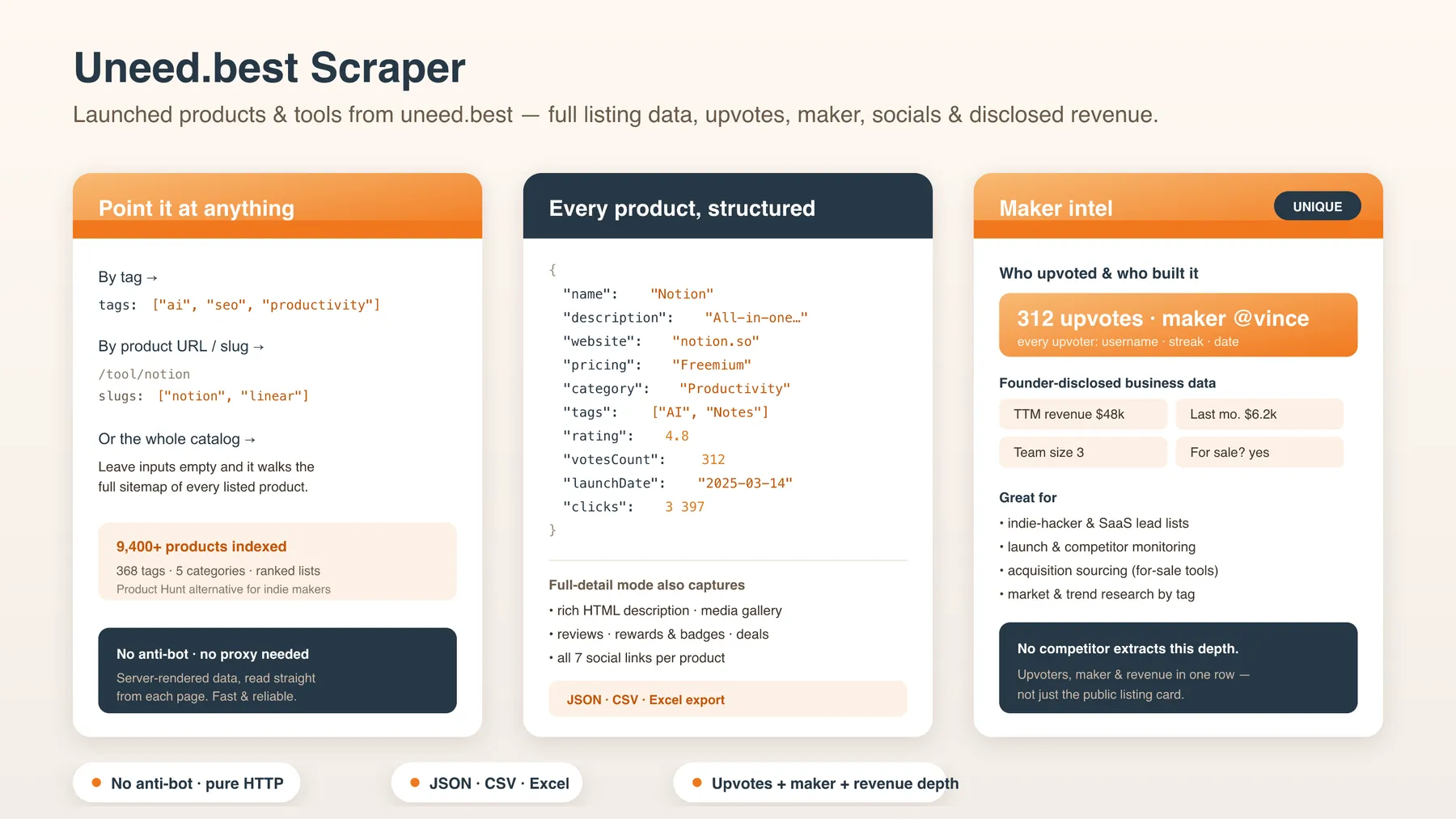Viewport: 1456px width, 819px height.
Task: Click the subtitle starting 'Launched products & tools'
Action: (616, 115)
